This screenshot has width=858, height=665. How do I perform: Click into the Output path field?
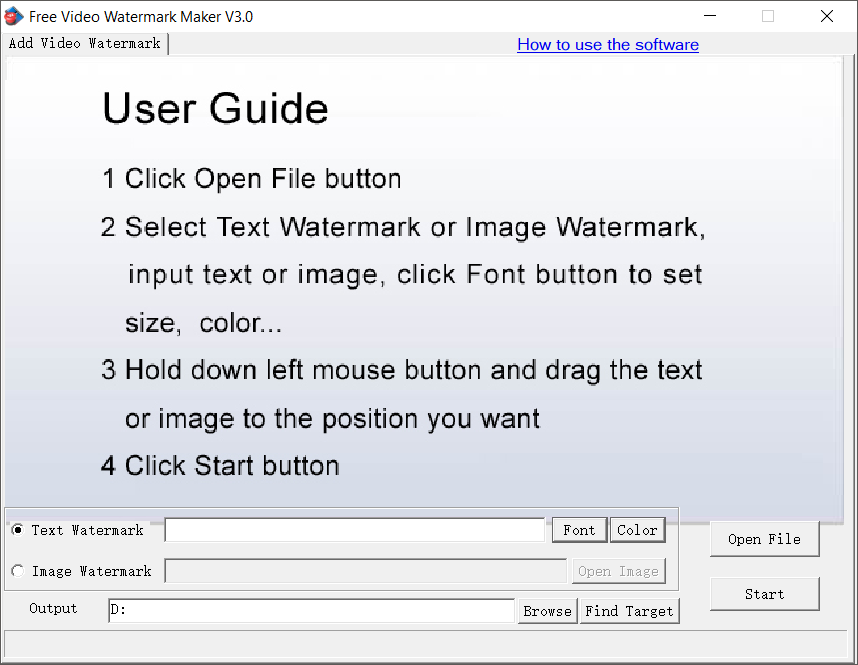311,610
